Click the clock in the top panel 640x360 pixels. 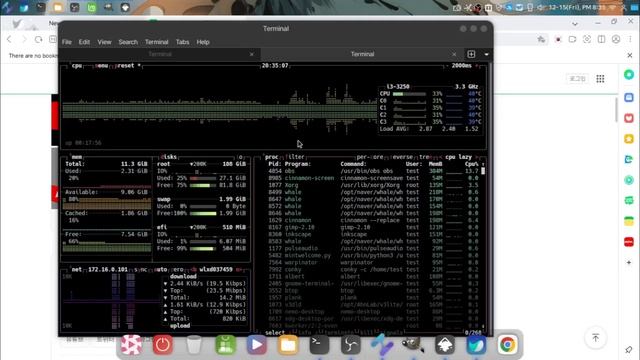[x=577, y=7]
